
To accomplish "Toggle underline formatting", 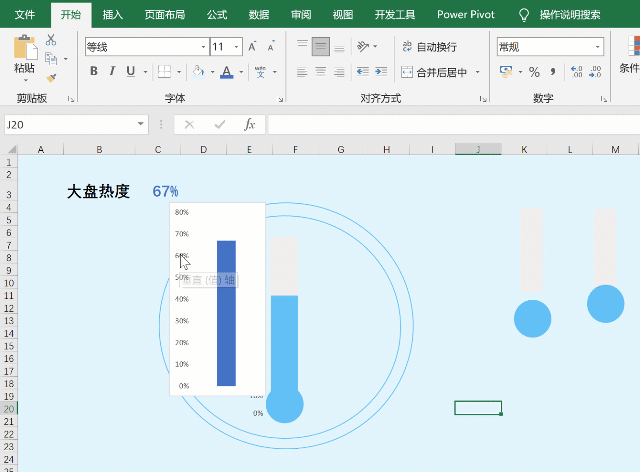I will click(x=131, y=71).
